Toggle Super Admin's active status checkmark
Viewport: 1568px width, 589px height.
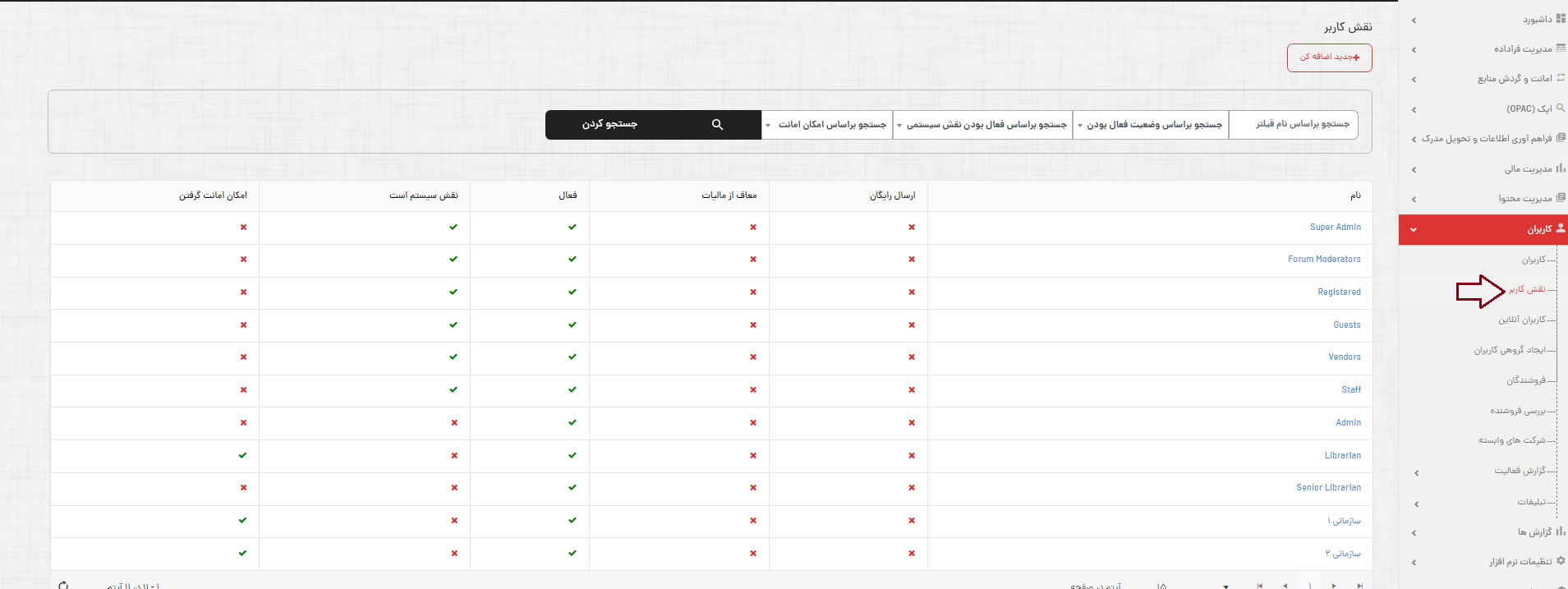coord(572,227)
